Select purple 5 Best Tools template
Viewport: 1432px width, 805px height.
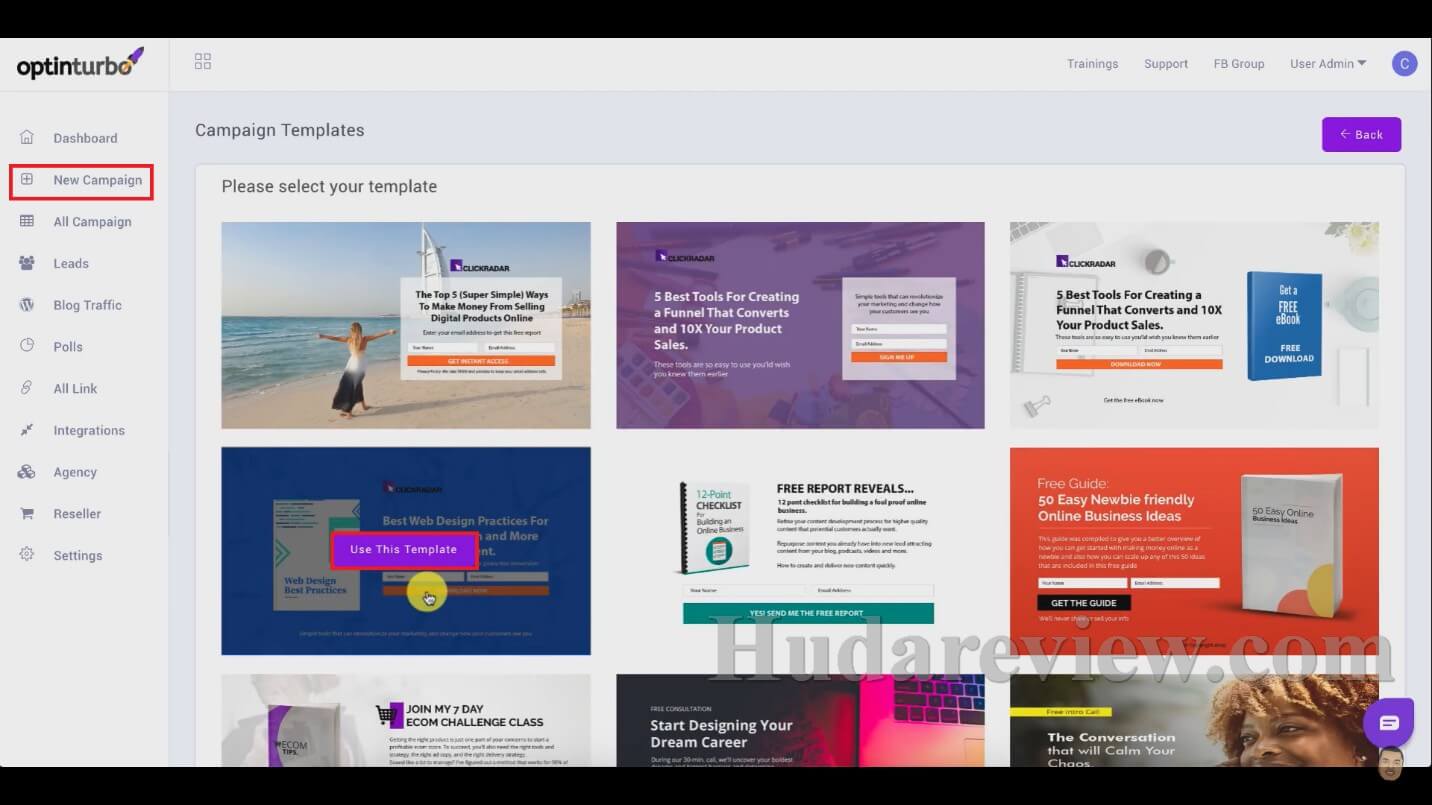tap(800, 325)
